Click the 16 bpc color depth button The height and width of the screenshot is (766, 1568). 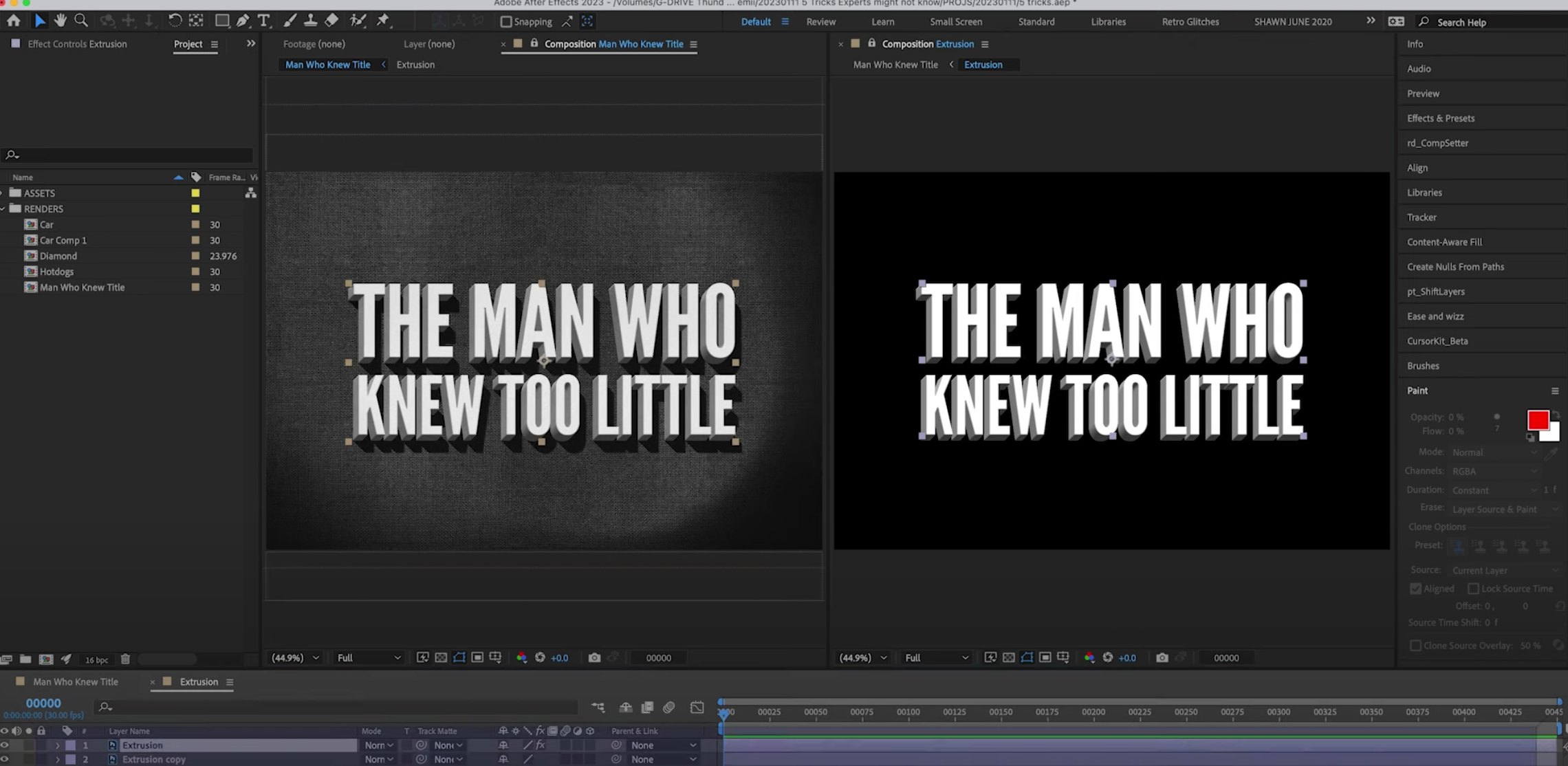96,660
